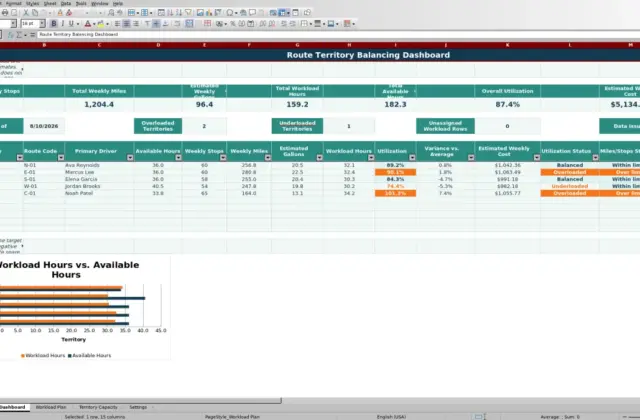
Task: Align cell content to bottom icon
Action: [x=165, y=24]
